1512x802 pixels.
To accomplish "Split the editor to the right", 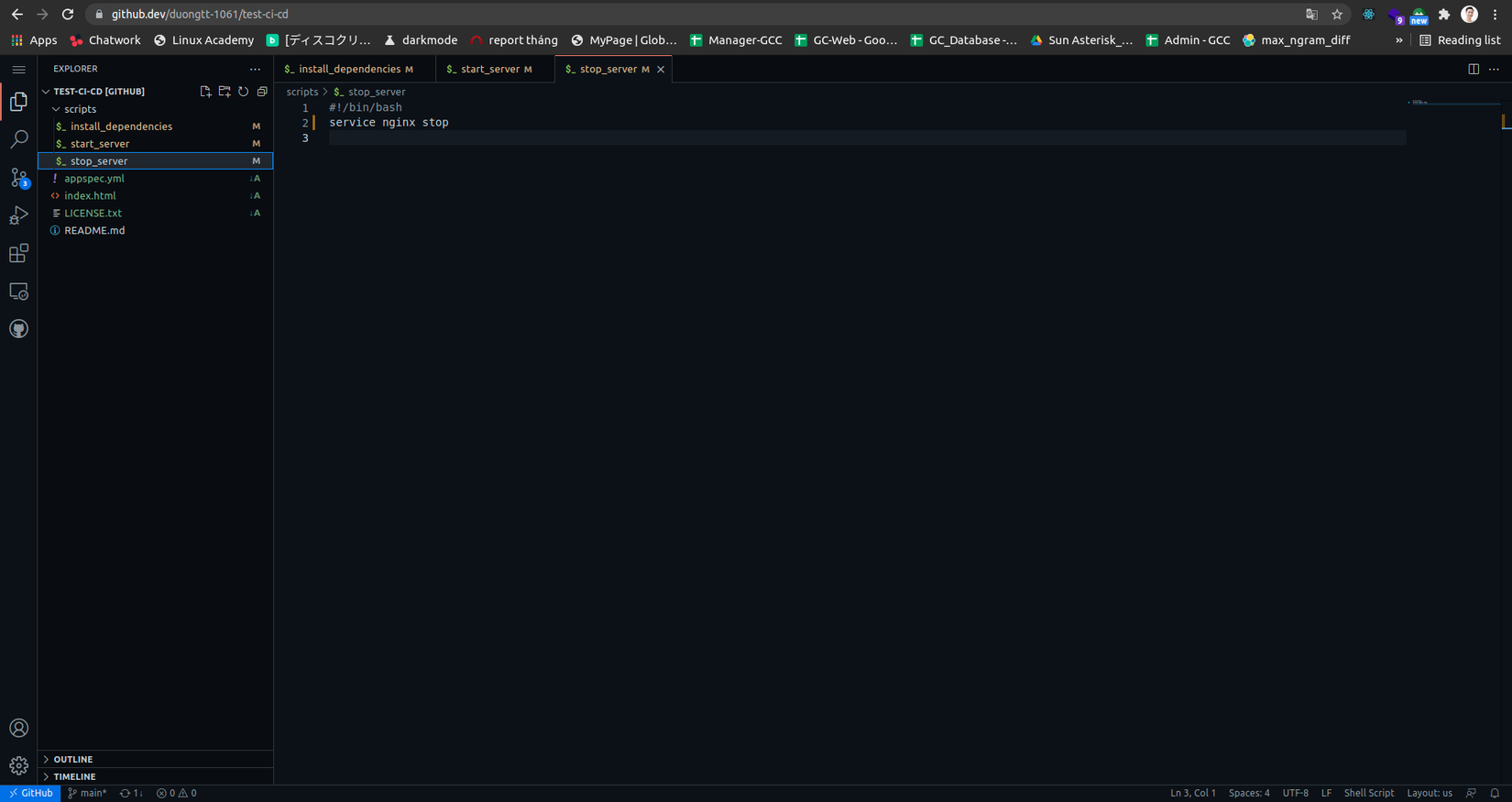I will pyautogui.click(x=1474, y=69).
